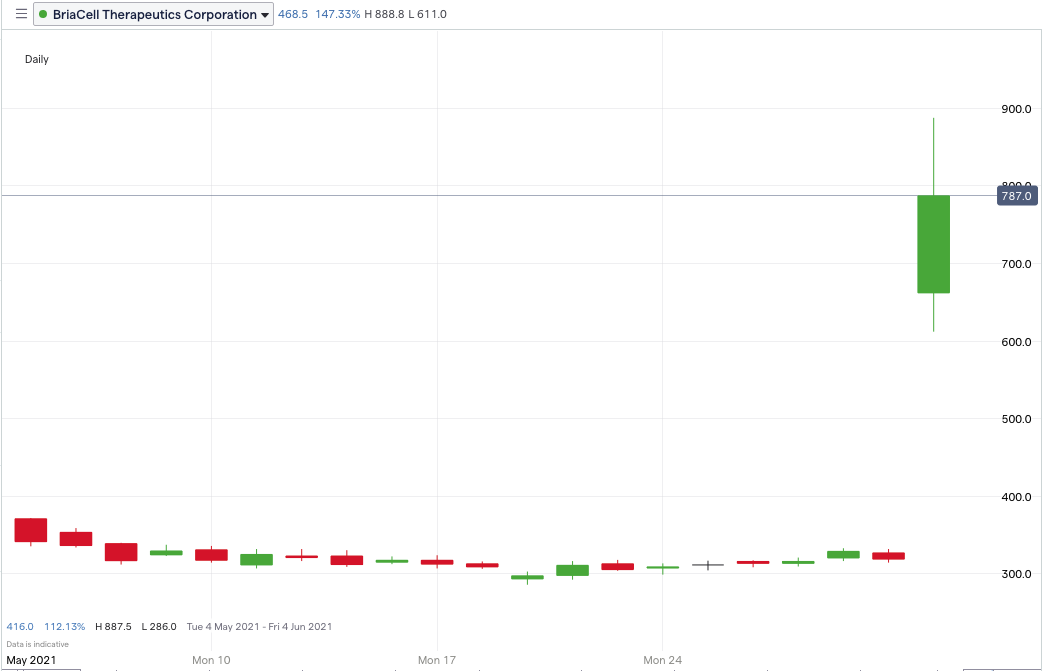Click the 300.0 price axis label

(1016, 573)
